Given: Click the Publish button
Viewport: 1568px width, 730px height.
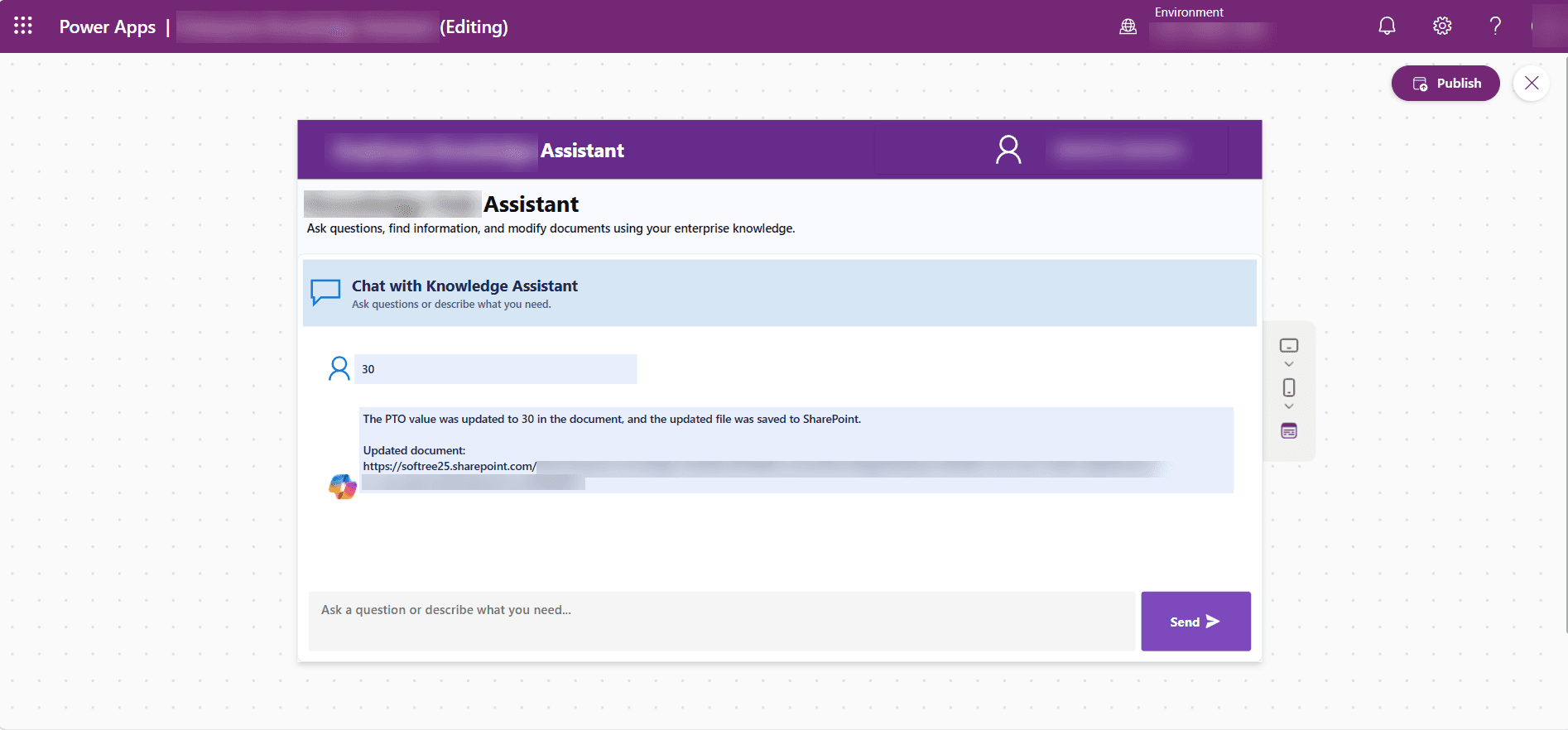Looking at the screenshot, I should coord(1445,83).
